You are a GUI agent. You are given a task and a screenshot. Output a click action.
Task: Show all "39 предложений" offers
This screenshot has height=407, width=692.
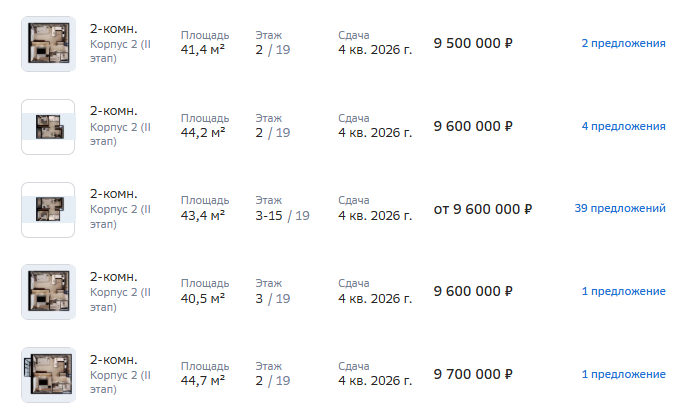pyautogui.click(x=620, y=208)
